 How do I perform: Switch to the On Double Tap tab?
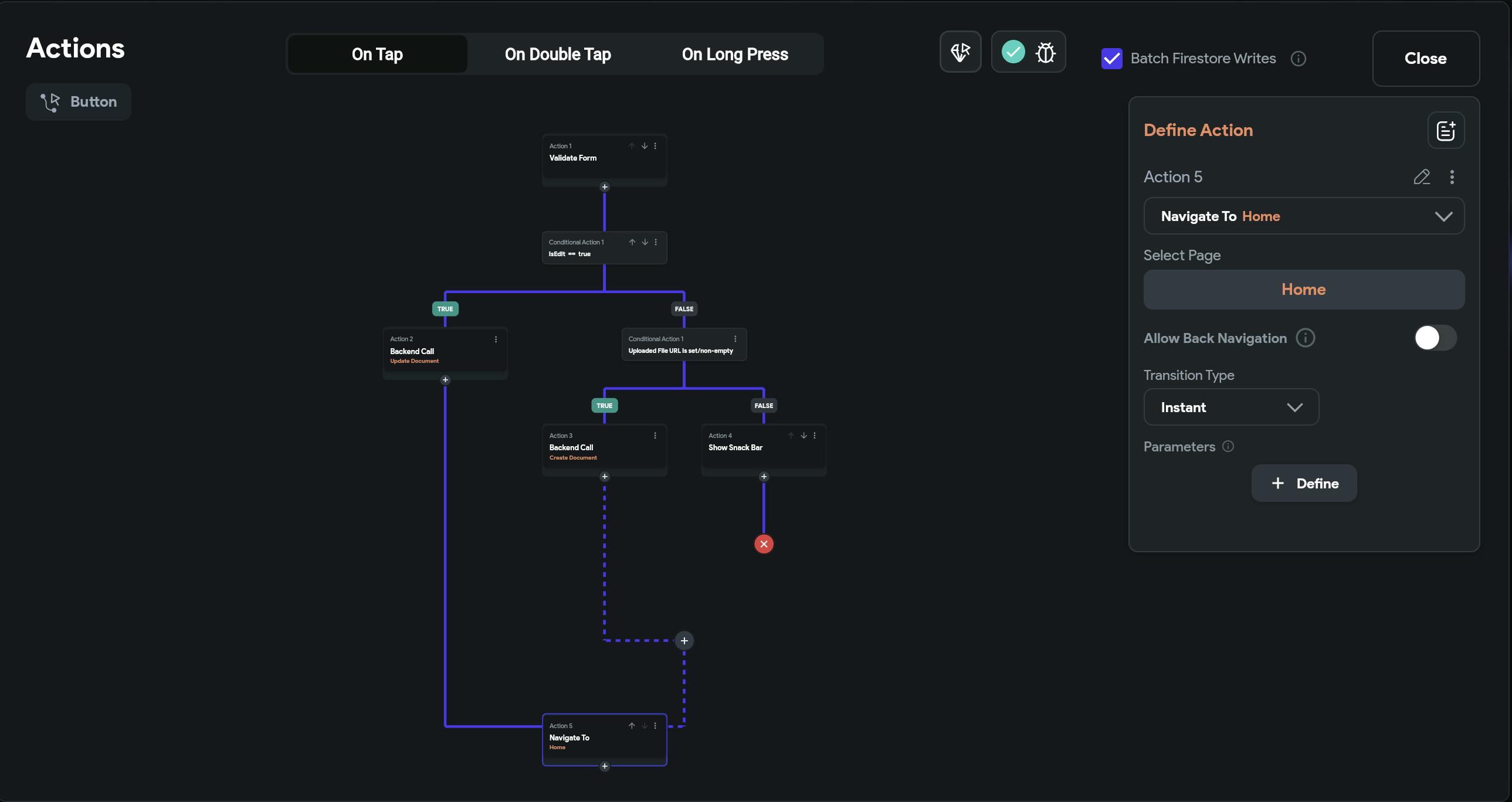[557, 54]
